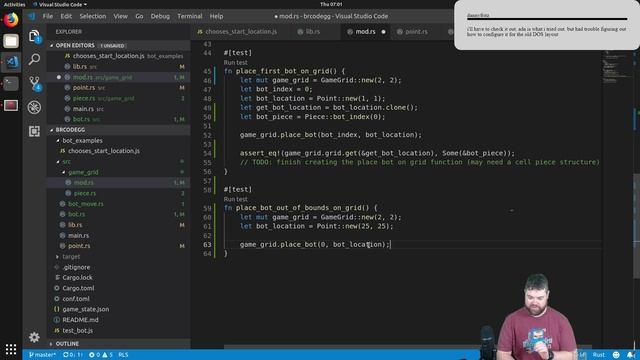Screen dimensions: 640x360
Task: Open the Terminal menu
Action: (189, 16)
